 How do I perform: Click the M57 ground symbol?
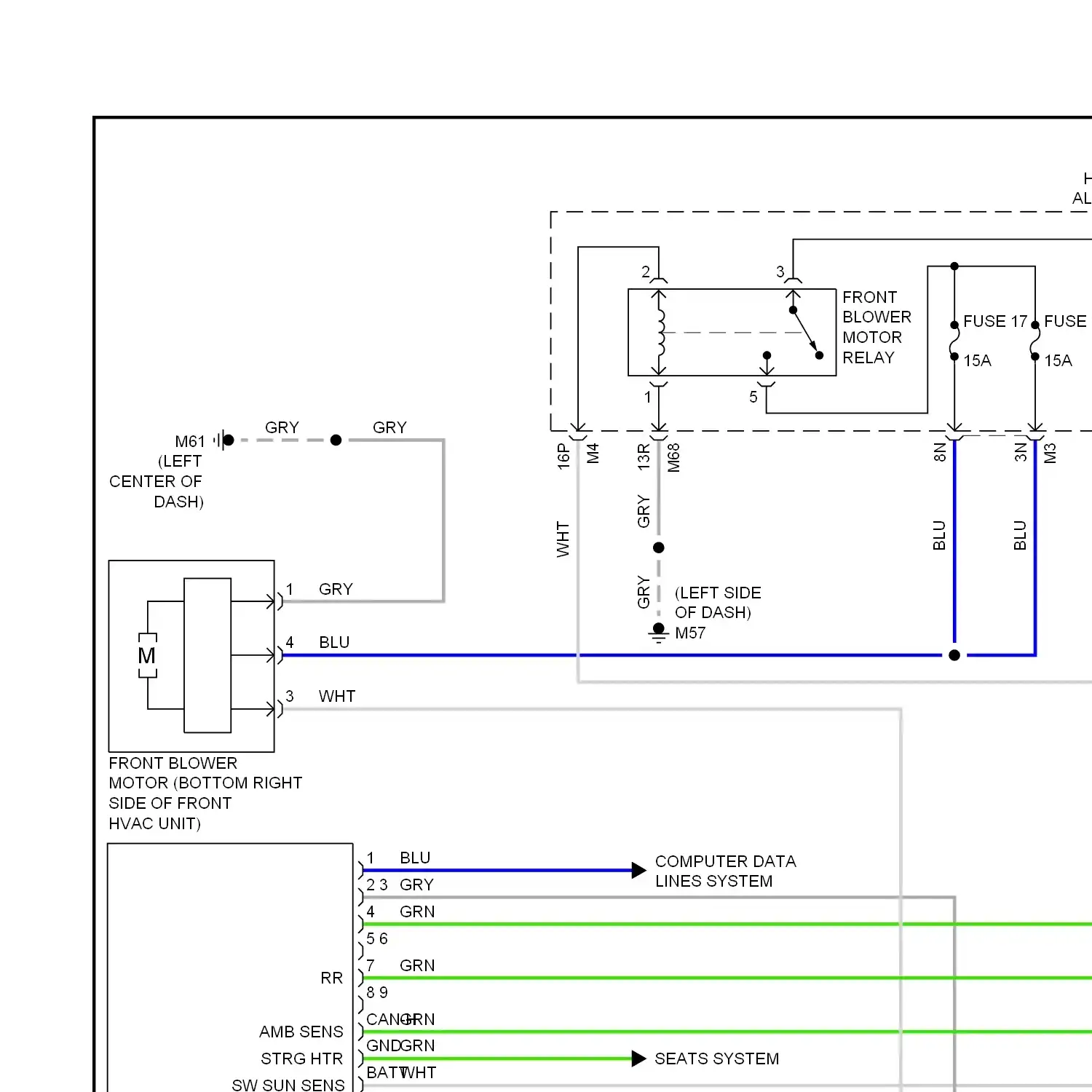(x=659, y=633)
